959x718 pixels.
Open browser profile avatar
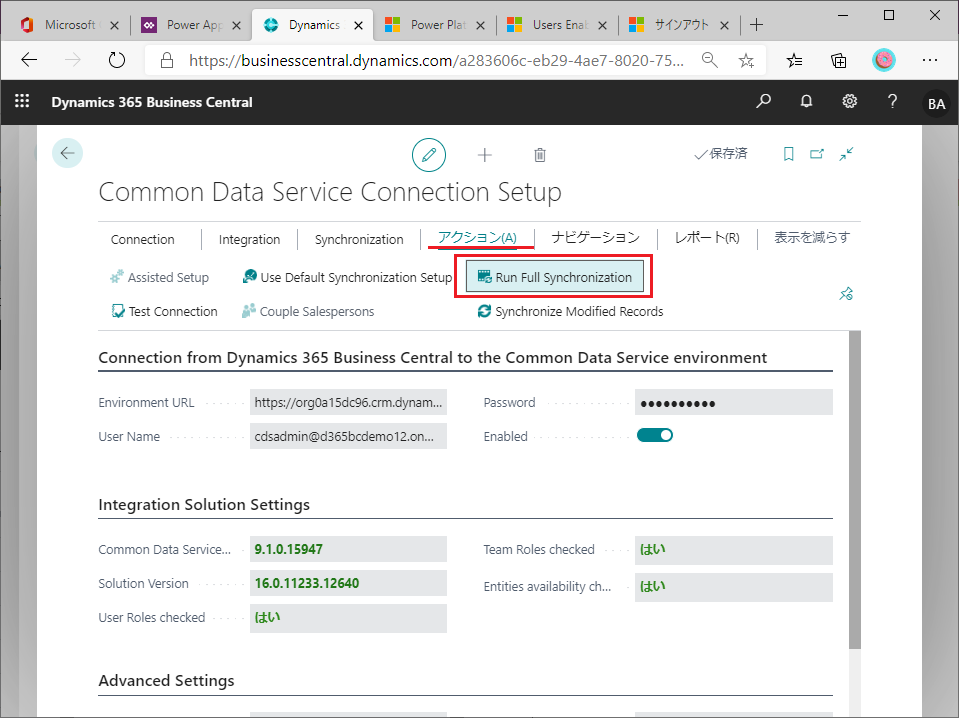click(x=884, y=60)
